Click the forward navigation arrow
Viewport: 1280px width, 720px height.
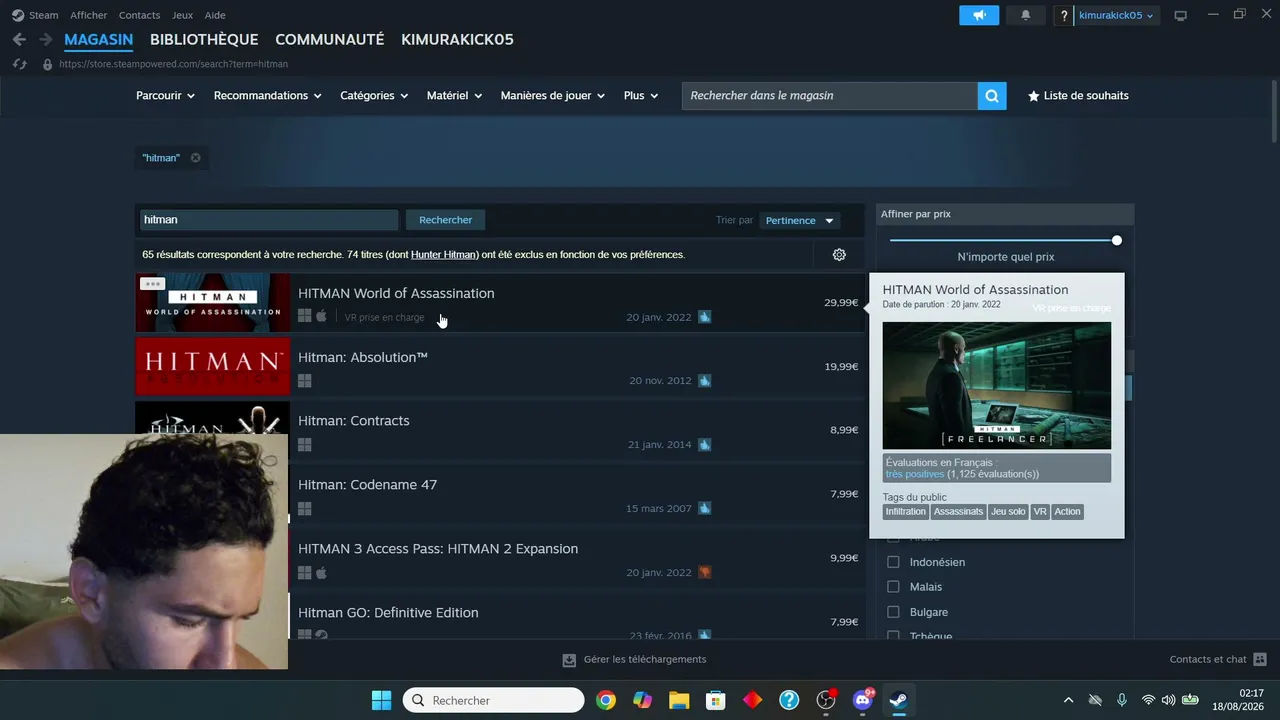click(x=45, y=39)
